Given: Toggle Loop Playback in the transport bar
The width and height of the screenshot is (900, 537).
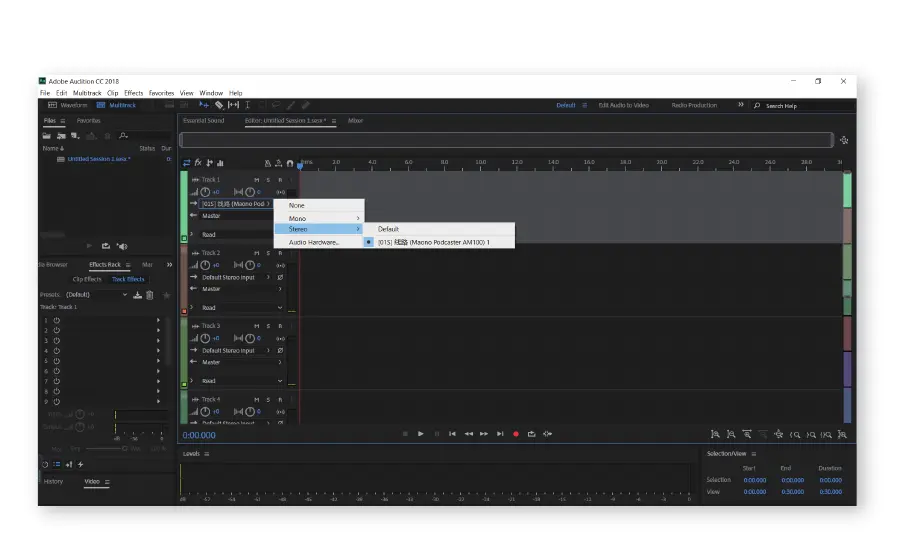Looking at the screenshot, I should [532, 434].
